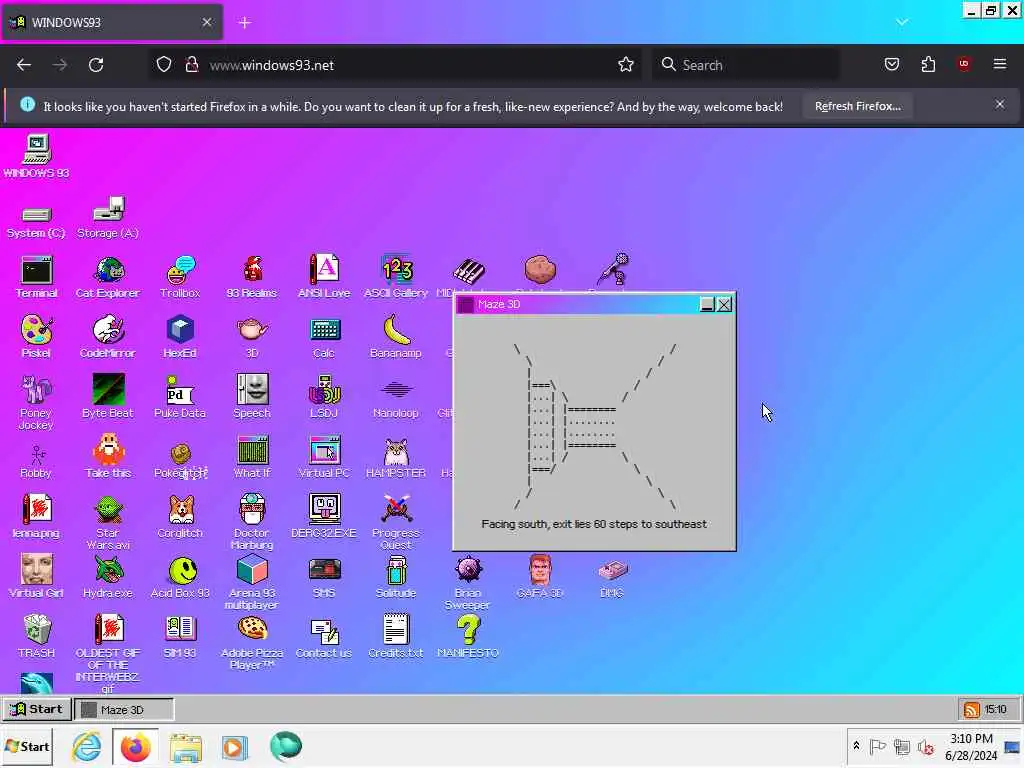Open the Firefox hamburger menu
This screenshot has width=1024, height=768.
(999, 64)
